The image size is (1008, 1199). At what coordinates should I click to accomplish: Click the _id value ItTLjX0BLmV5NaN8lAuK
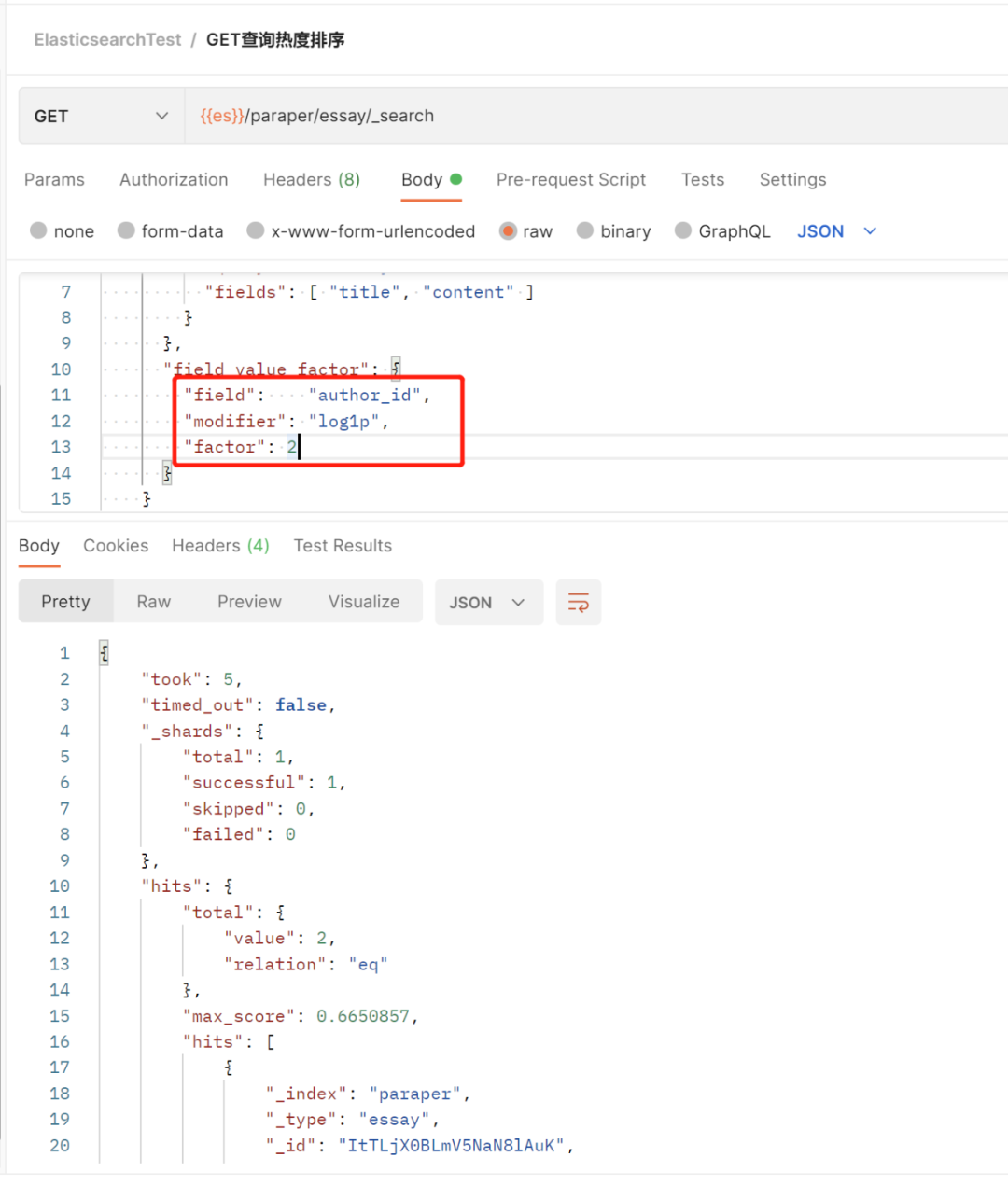[452, 1146]
